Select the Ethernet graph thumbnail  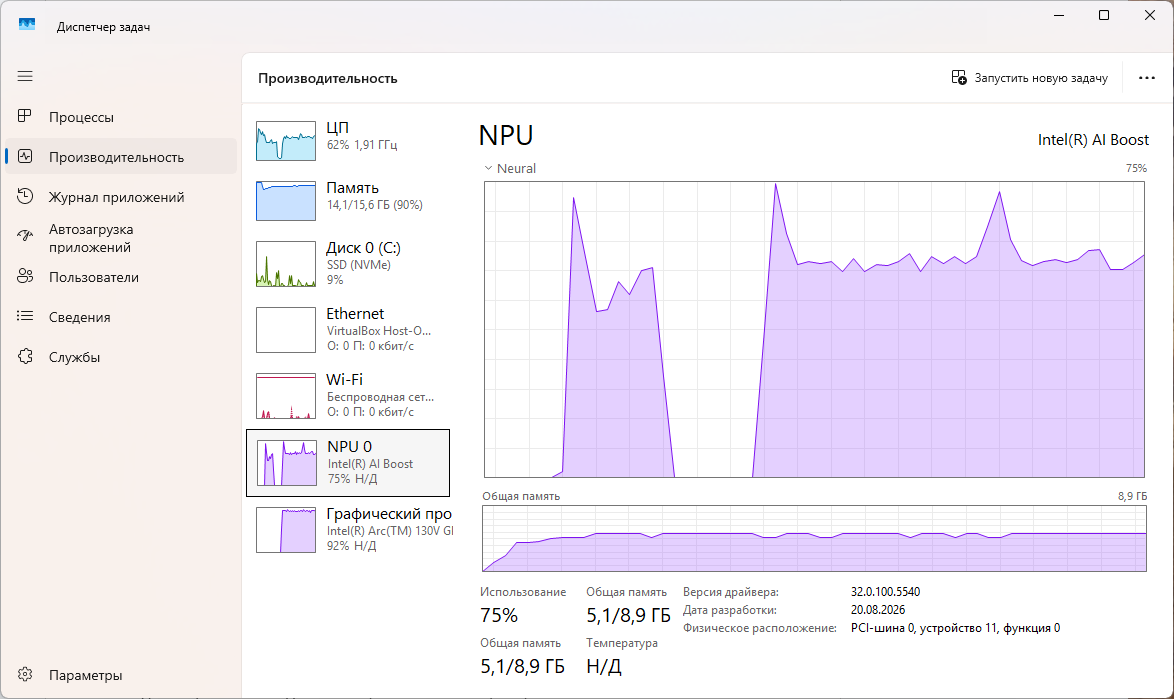[x=286, y=329]
